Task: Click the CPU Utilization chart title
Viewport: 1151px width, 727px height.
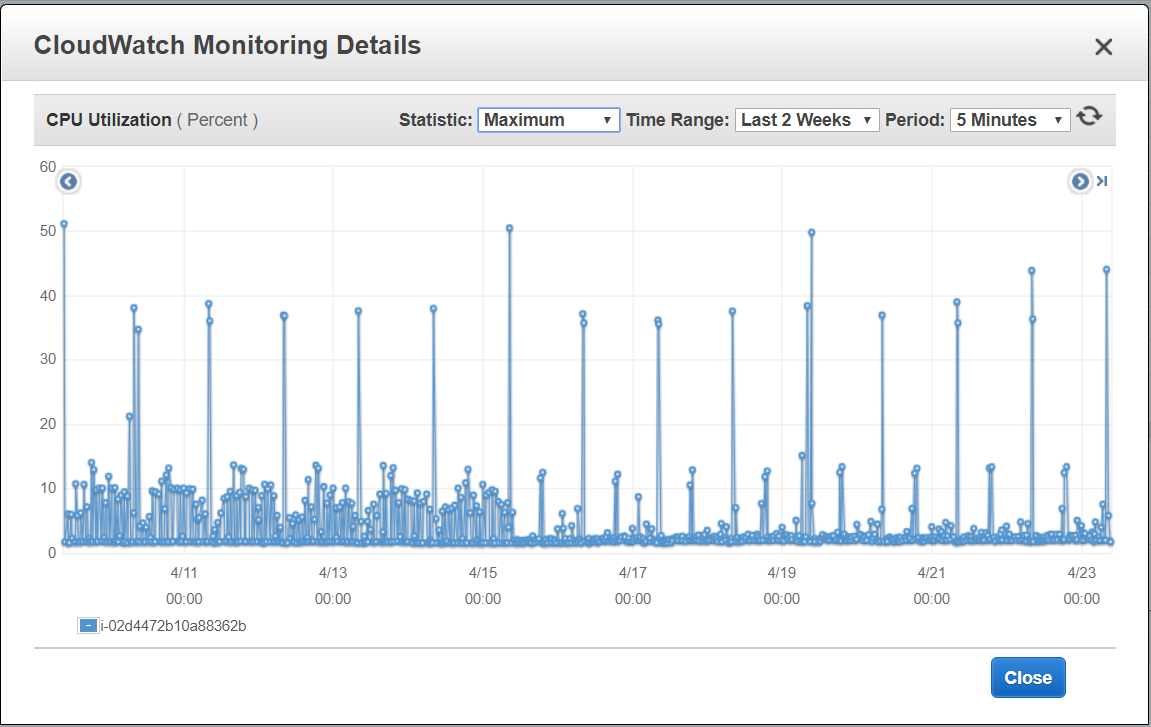Action: (x=109, y=120)
